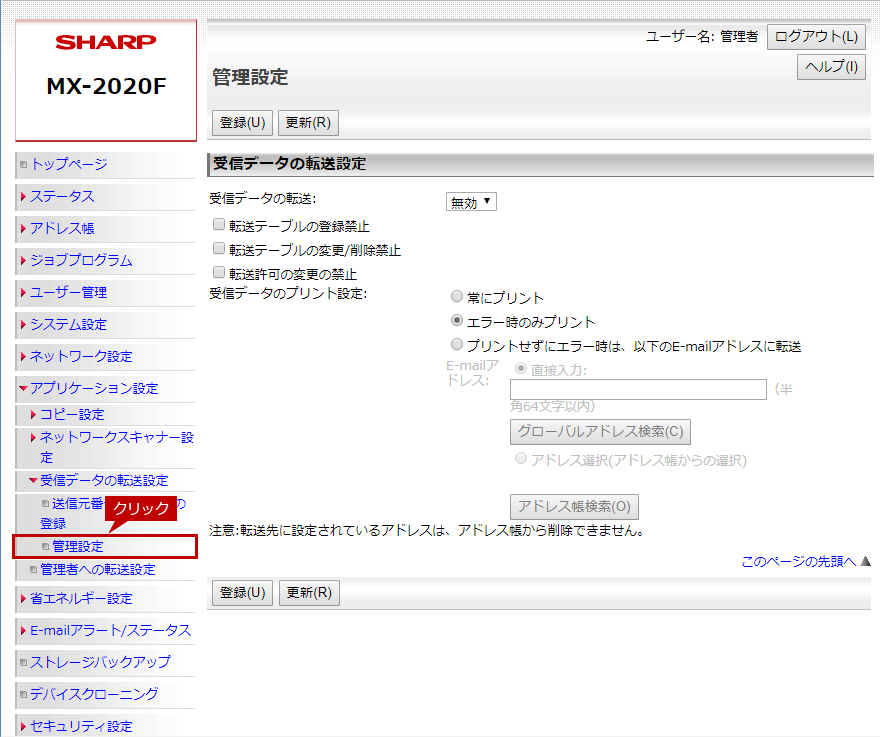Check 転送テーブルの変更/削除禁止 option

point(219,249)
